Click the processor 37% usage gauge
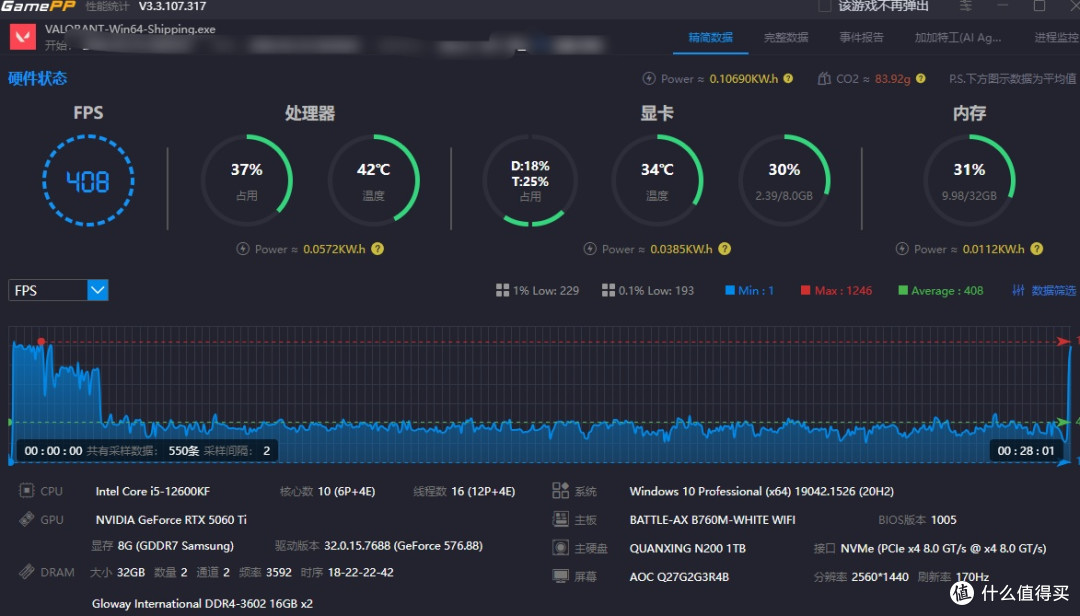This screenshot has width=1080, height=616. click(247, 181)
